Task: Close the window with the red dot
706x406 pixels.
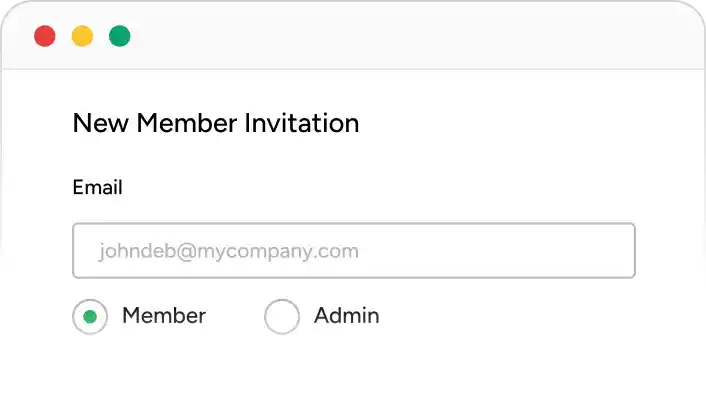Action: (x=45, y=36)
